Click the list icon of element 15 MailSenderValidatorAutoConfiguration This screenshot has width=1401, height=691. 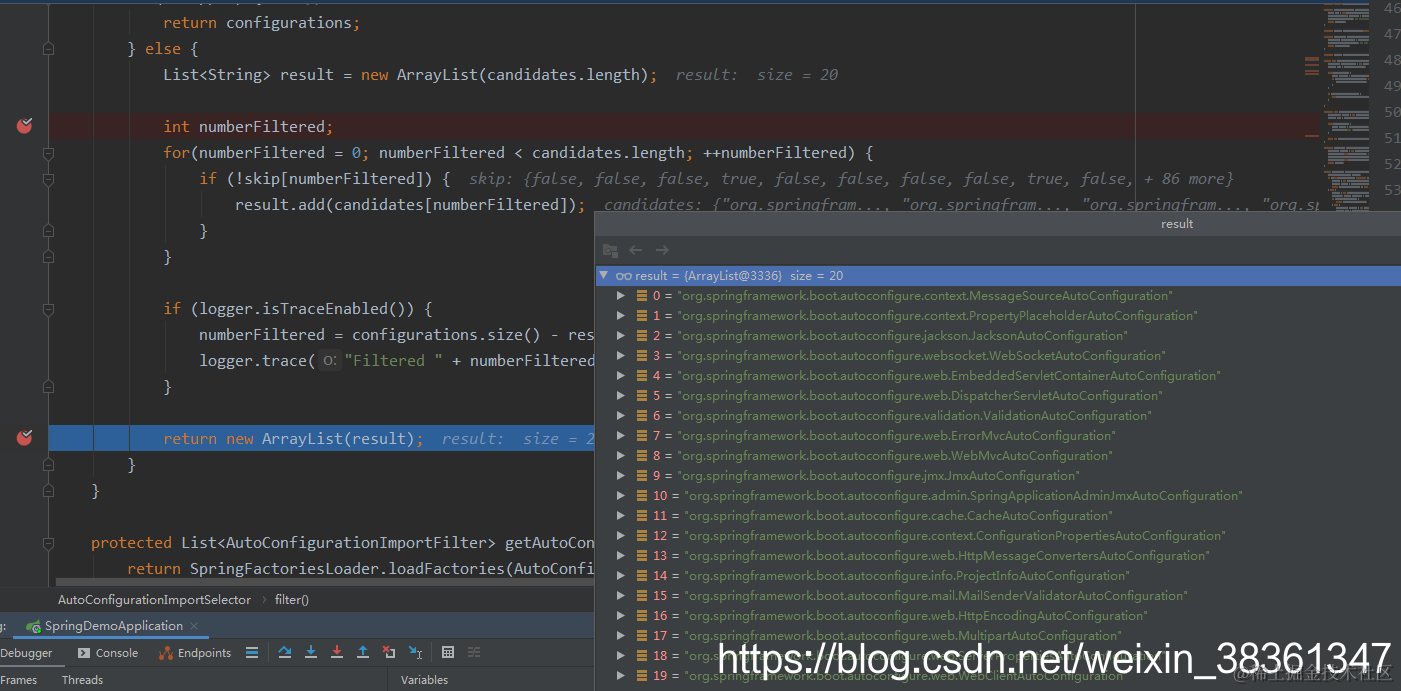(642, 595)
